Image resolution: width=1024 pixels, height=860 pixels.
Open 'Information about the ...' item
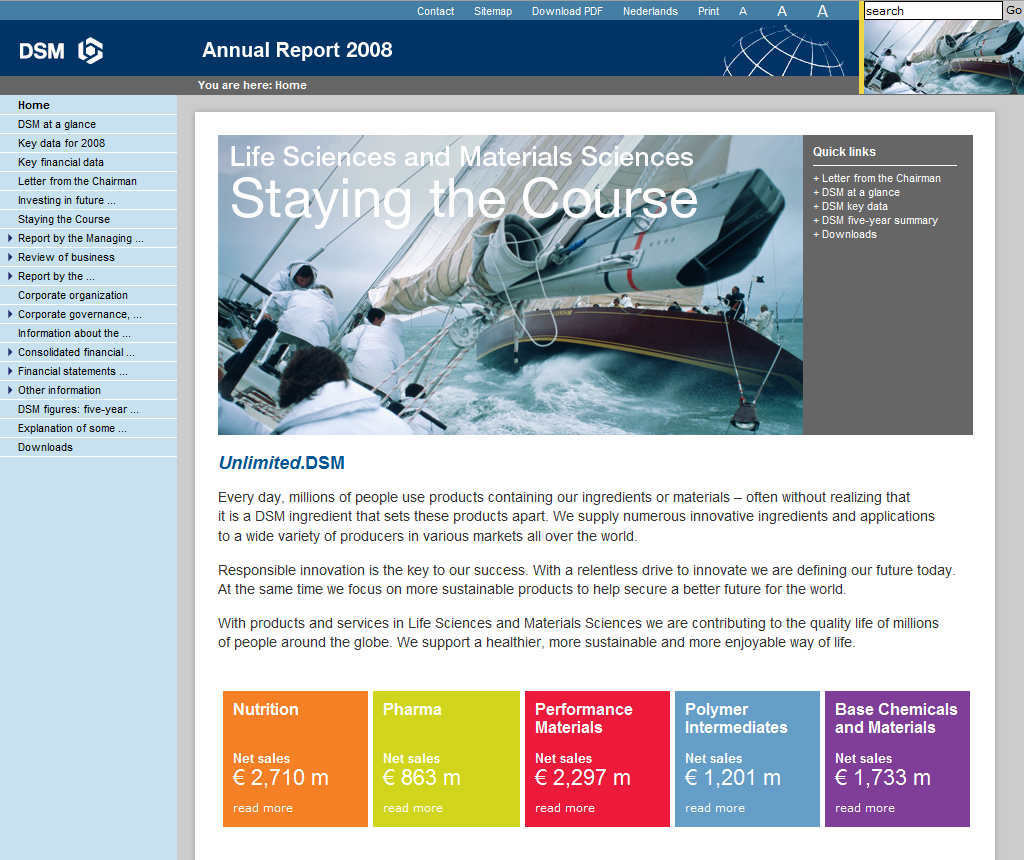pyautogui.click(x=74, y=333)
